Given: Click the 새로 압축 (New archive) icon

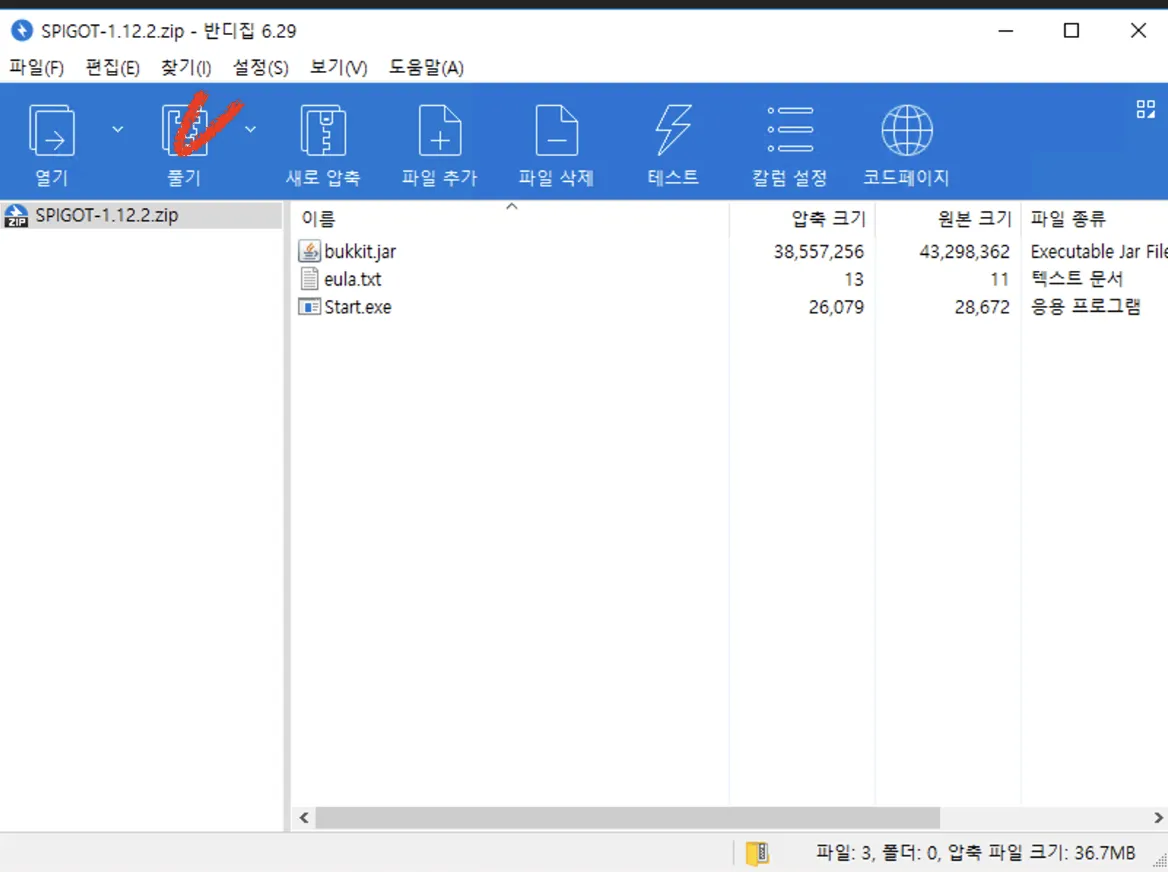Looking at the screenshot, I should point(323,131).
